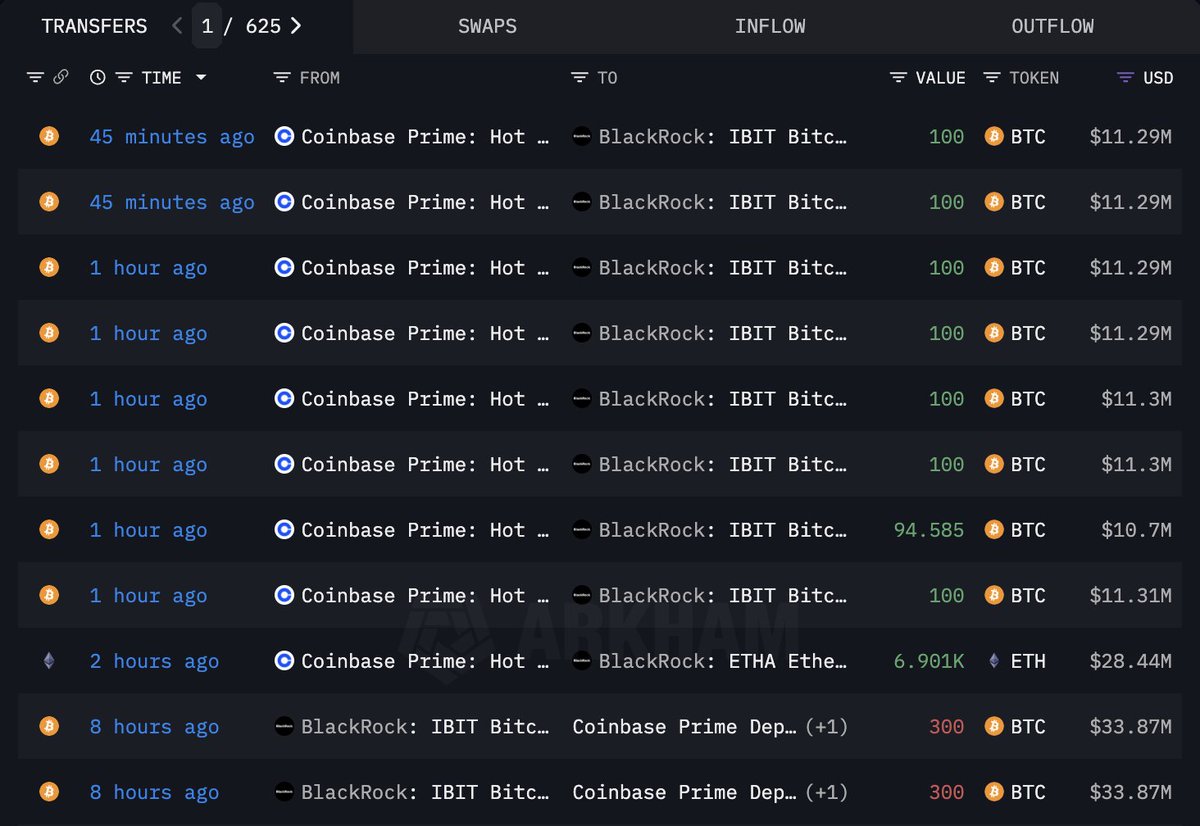Expand the TIME sort dropdown arrow
This screenshot has height=826, width=1200.
coord(201,77)
